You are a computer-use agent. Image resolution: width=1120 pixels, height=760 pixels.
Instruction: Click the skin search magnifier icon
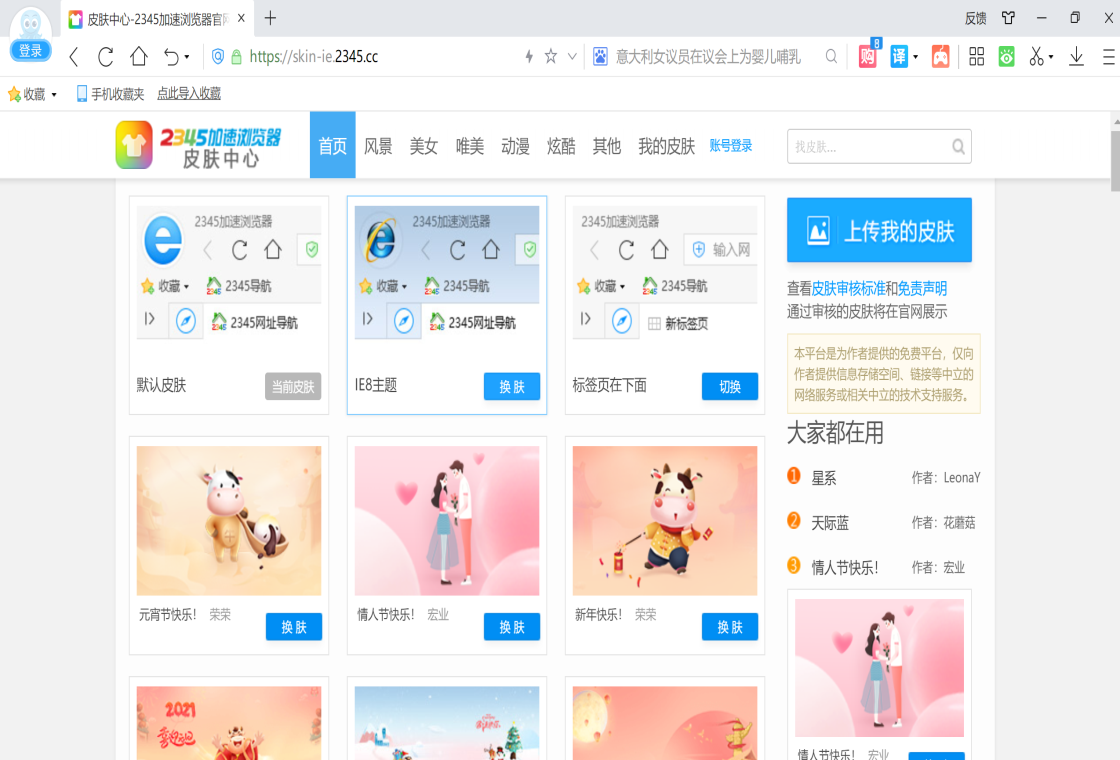(959, 146)
